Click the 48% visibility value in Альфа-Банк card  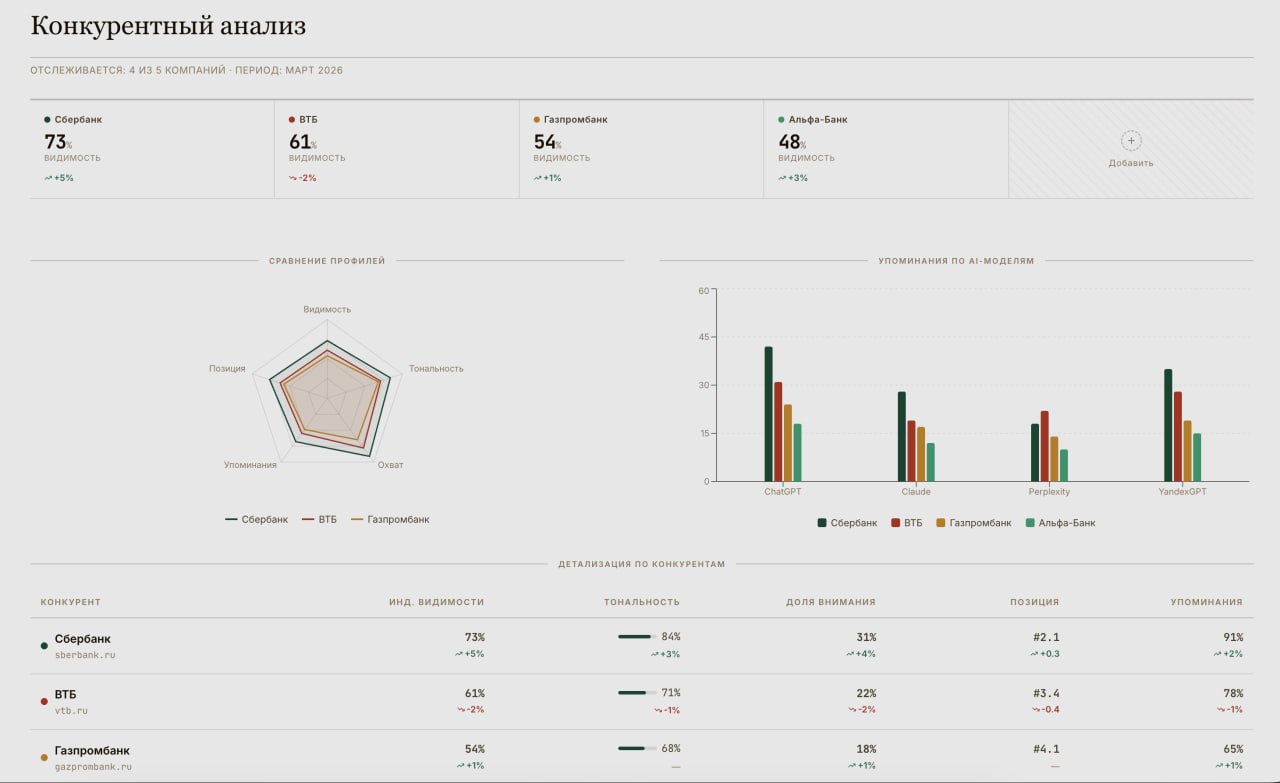(792, 142)
